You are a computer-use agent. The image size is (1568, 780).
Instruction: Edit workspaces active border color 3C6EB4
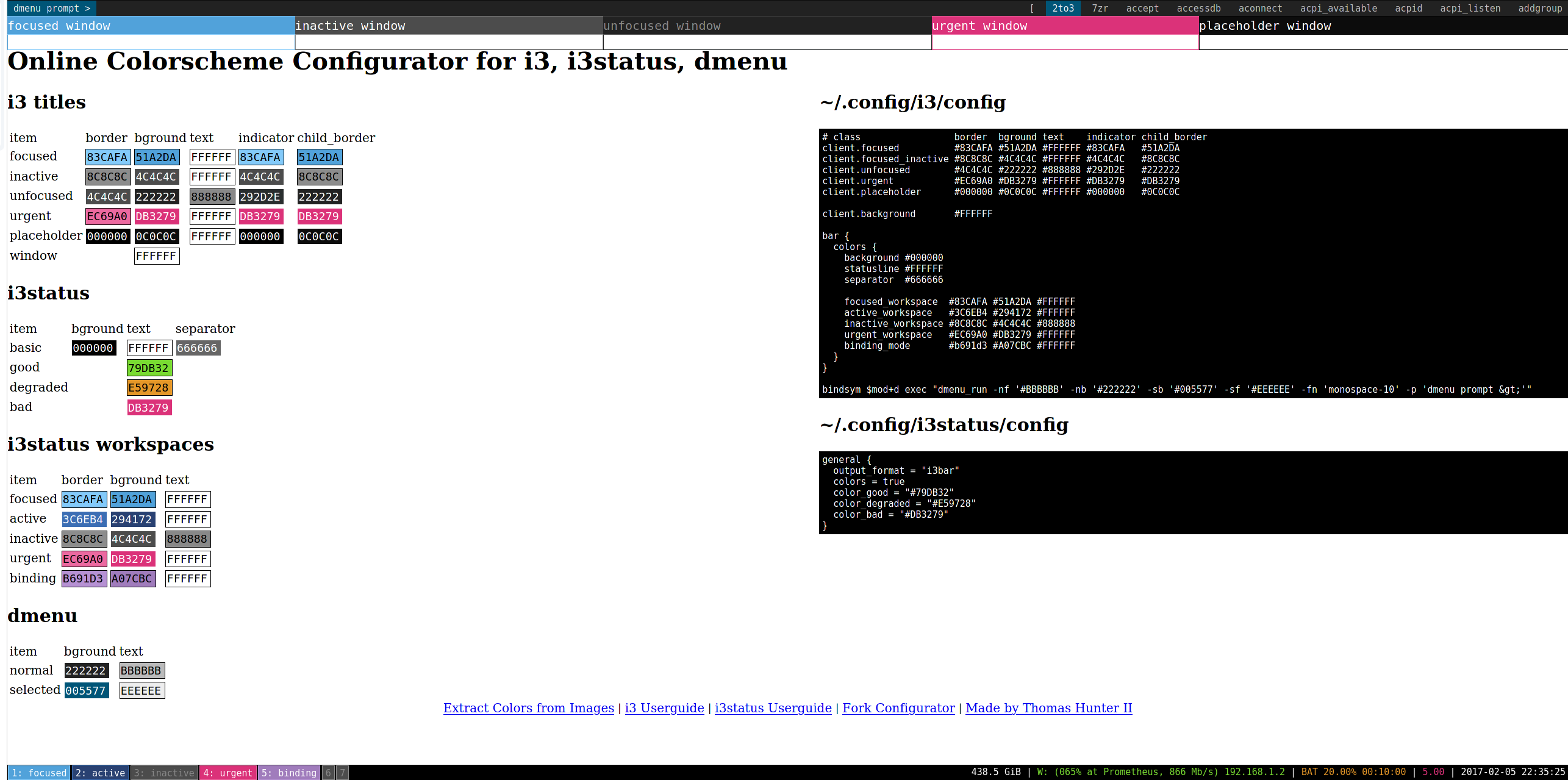tap(84, 520)
